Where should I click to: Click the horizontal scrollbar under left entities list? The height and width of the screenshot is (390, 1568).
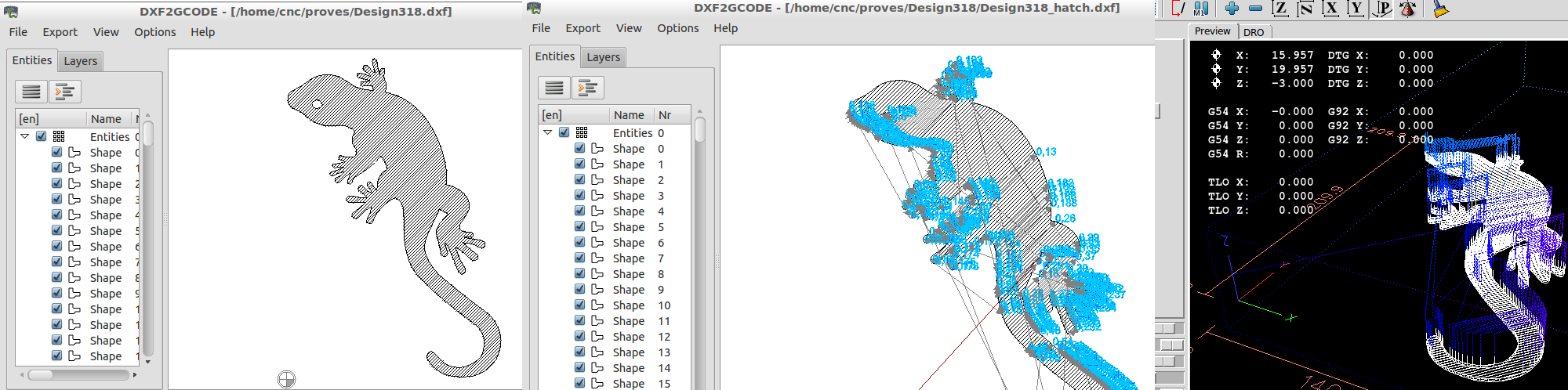click(77, 375)
